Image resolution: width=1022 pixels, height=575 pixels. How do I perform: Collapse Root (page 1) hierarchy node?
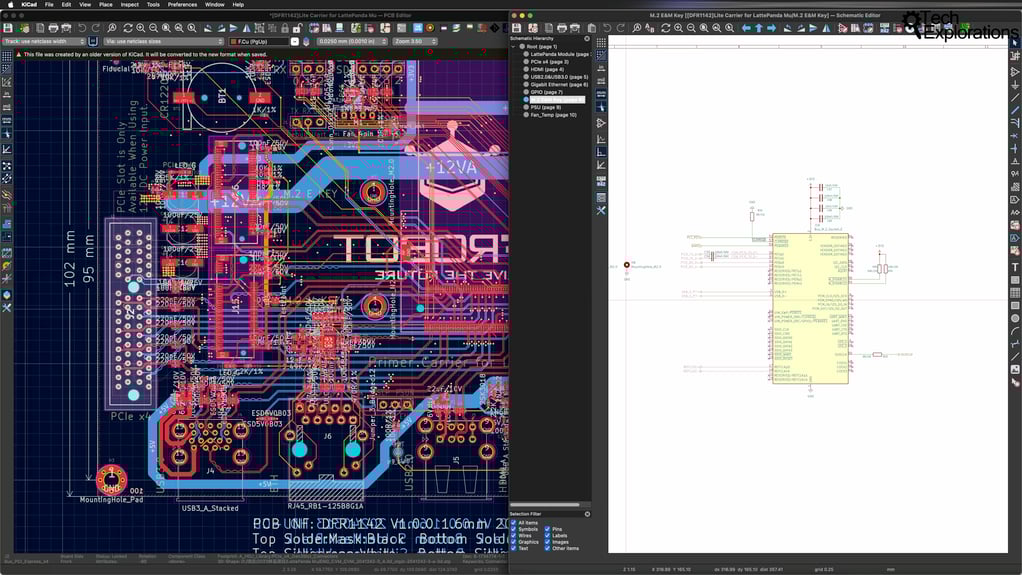513,47
